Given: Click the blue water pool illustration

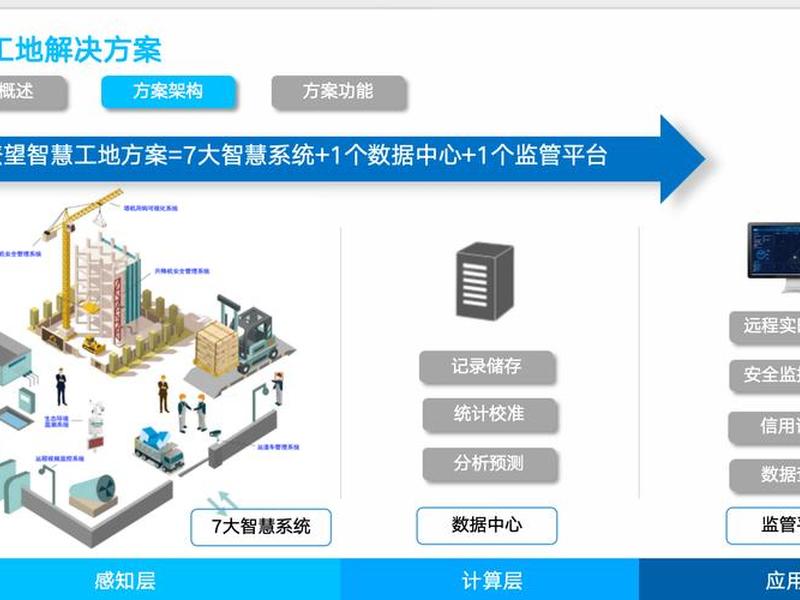Looking at the screenshot, I should (15, 418).
